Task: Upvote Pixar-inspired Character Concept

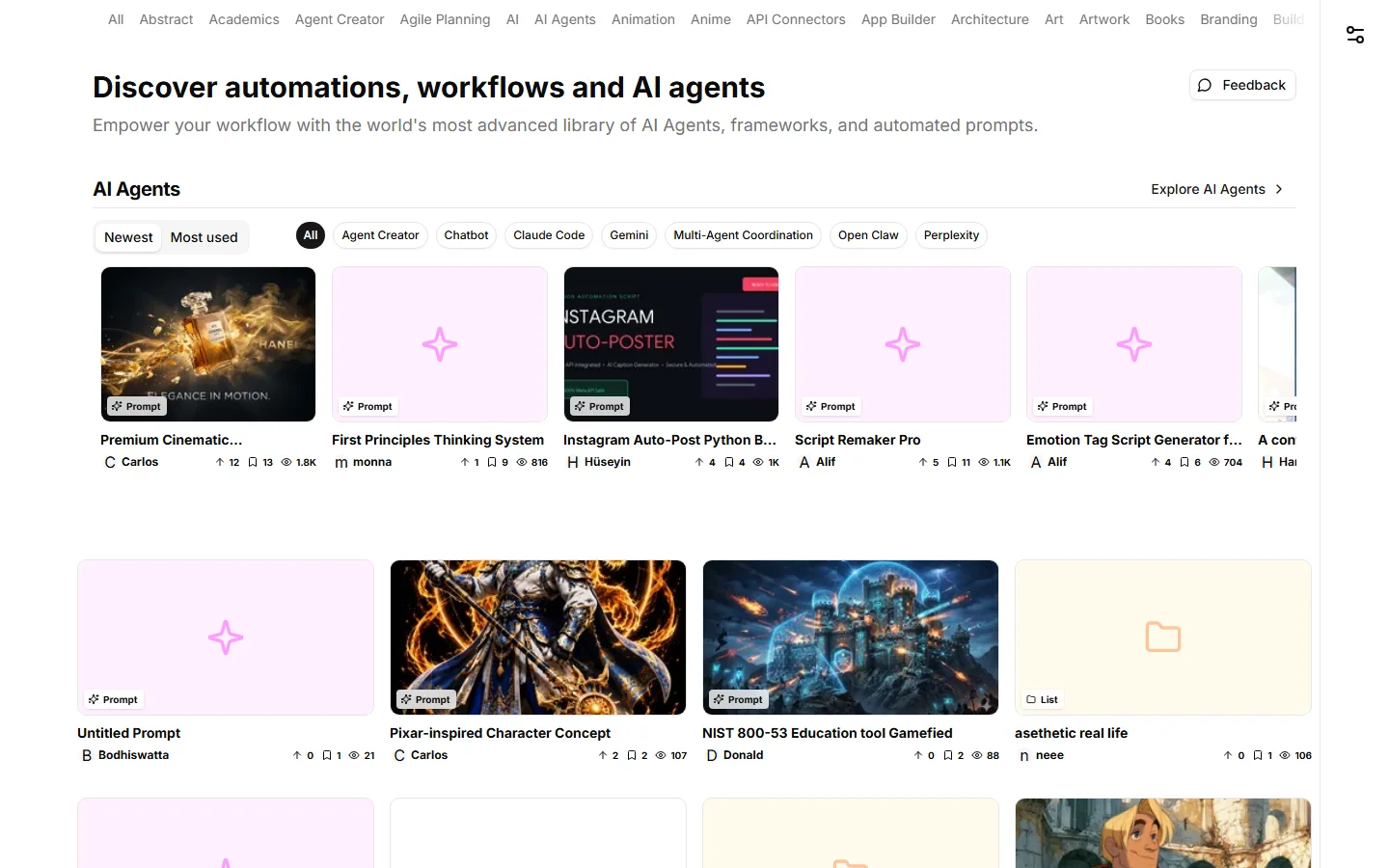Action: pos(603,755)
